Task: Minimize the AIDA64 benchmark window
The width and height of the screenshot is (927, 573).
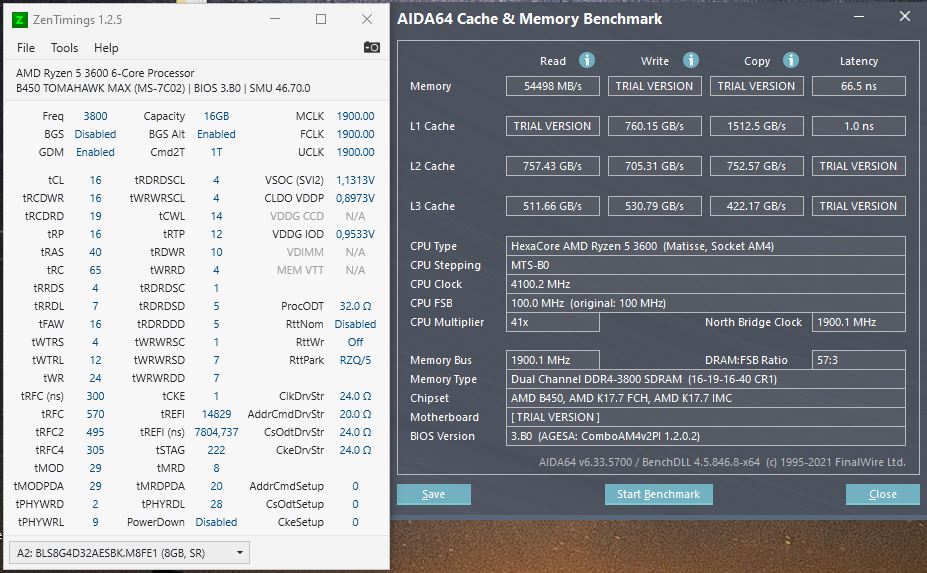Action: (x=859, y=17)
